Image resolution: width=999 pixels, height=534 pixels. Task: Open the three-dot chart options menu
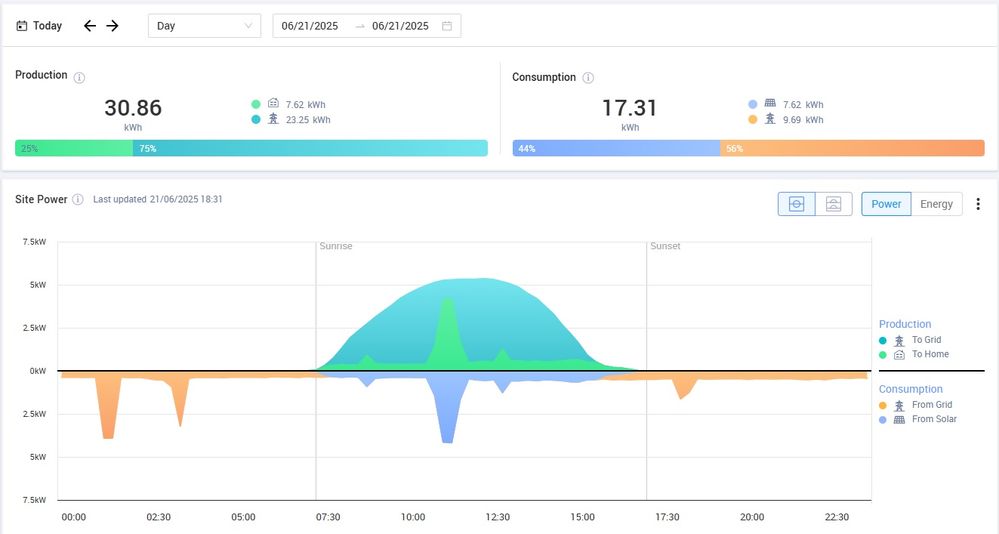pyautogui.click(x=978, y=204)
